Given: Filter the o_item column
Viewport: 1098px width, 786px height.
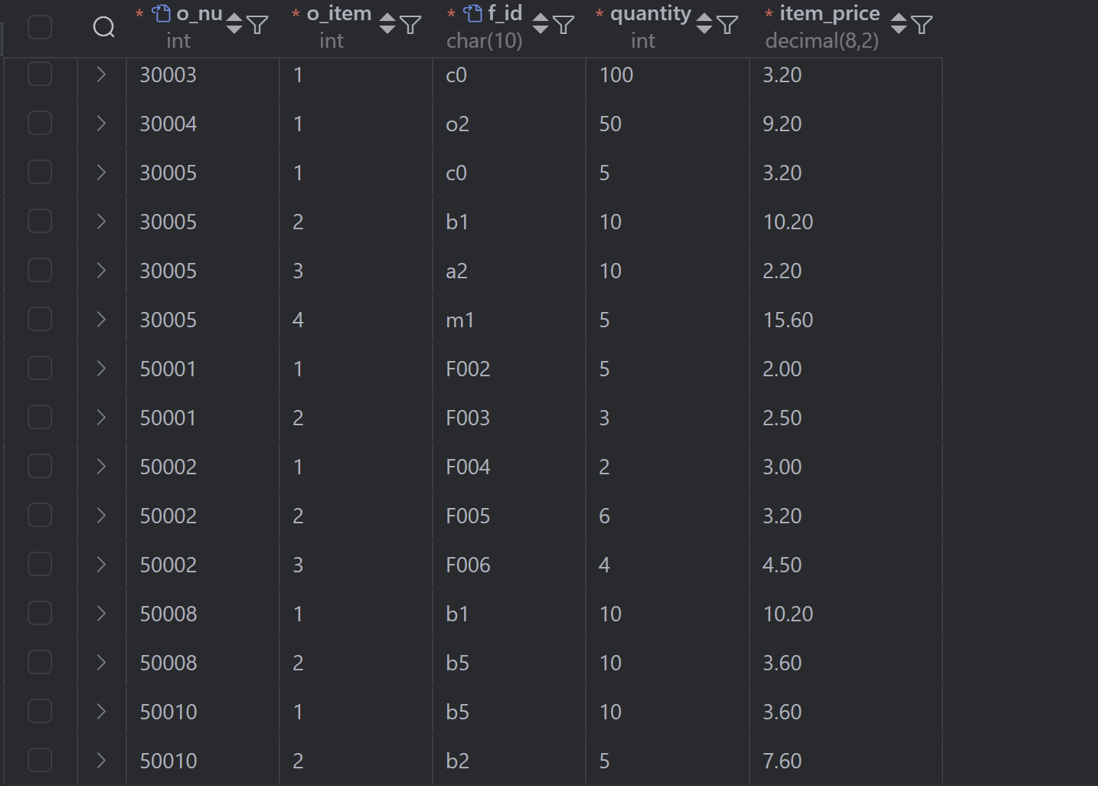Looking at the screenshot, I should (410, 25).
